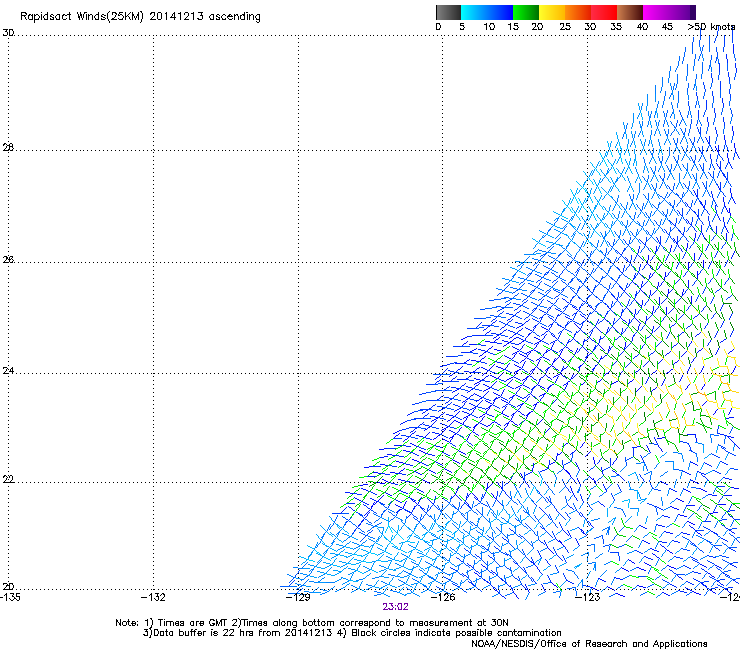Screen dimensions: 740x650
Task: Click the red 30-35 knots legend band
Action: pos(604,12)
